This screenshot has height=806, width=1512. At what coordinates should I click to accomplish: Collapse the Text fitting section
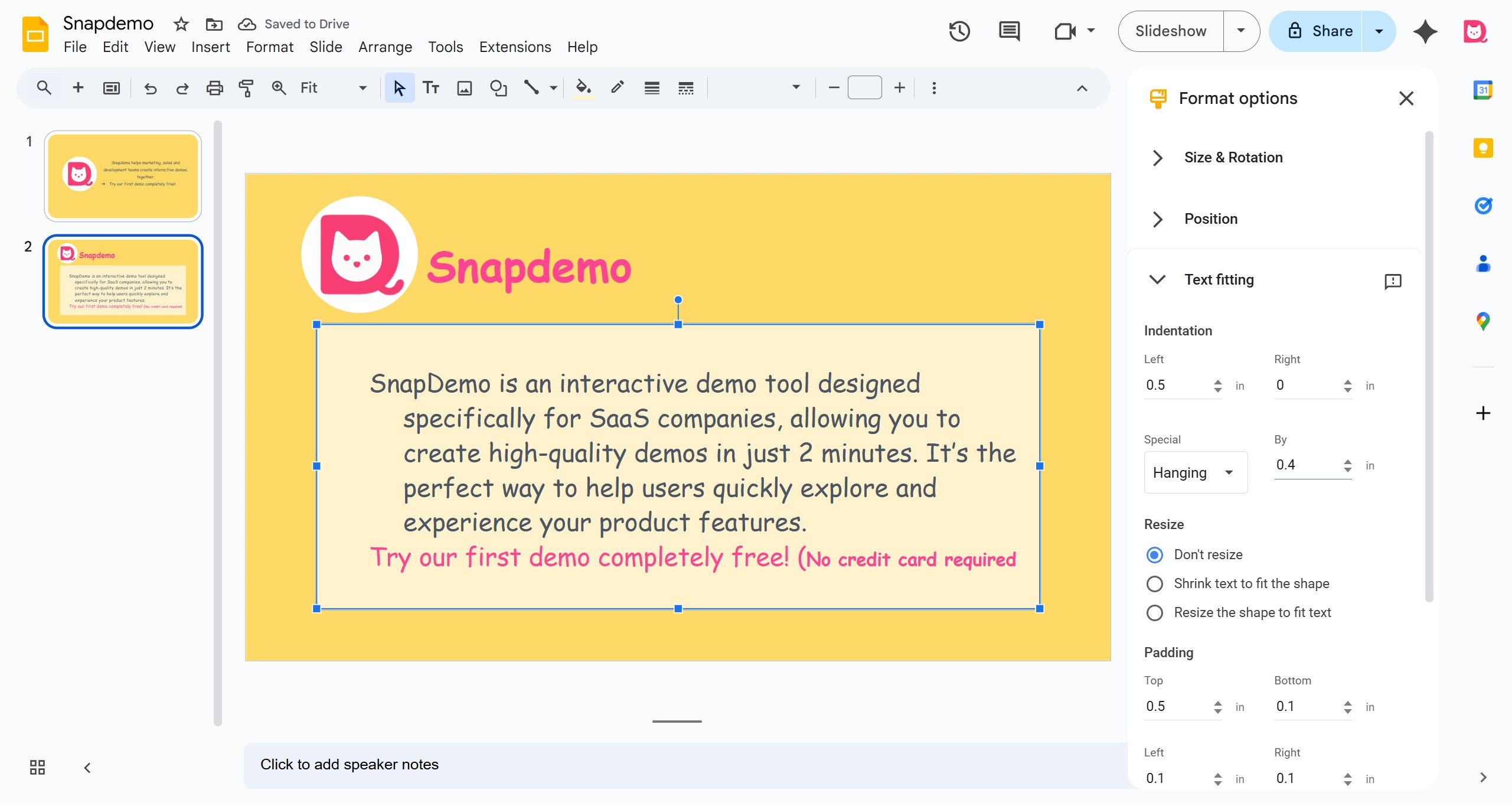point(1157,279)
